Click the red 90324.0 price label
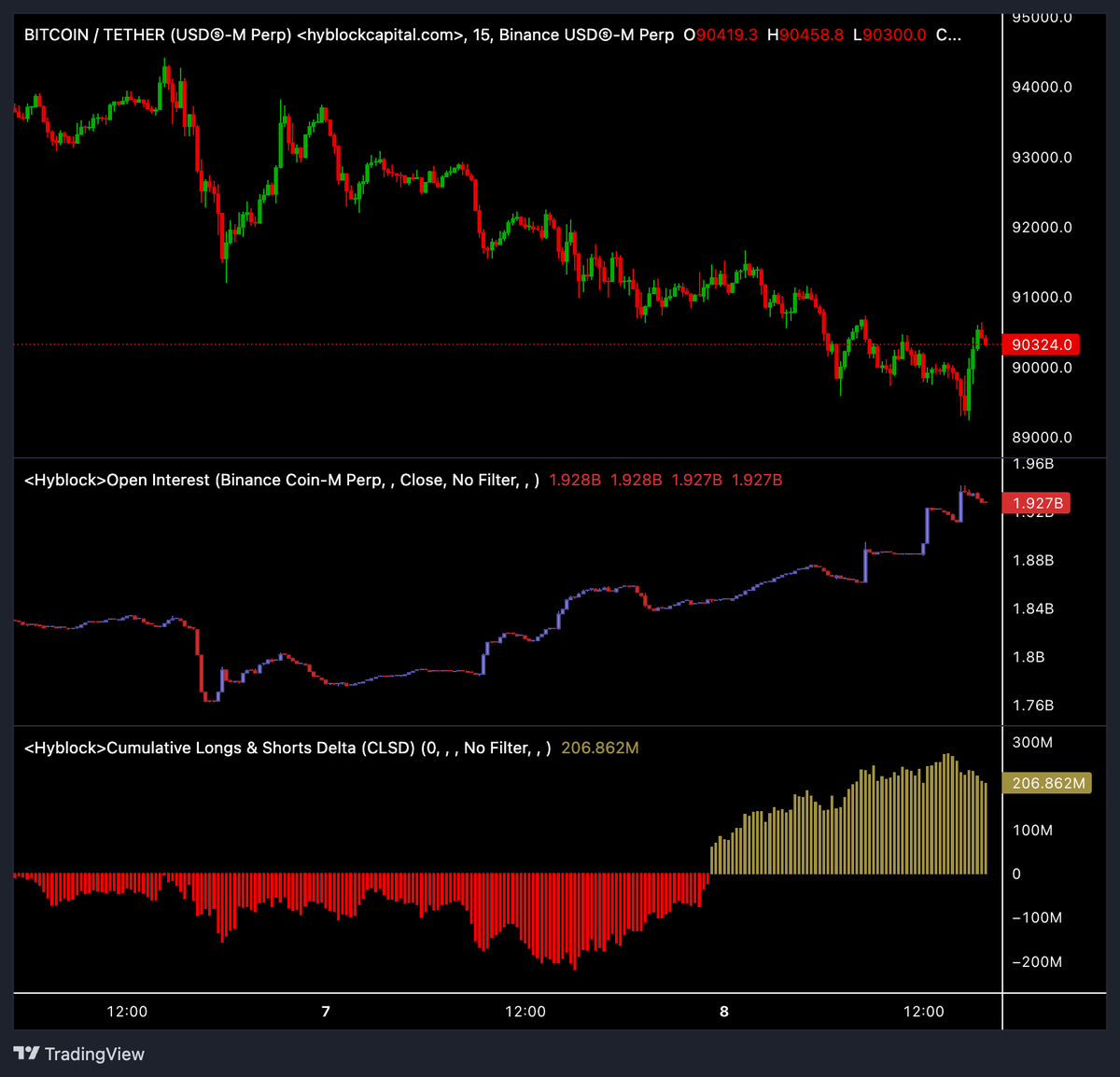The image size is (1120, 1077). (x=1043, y=344)
